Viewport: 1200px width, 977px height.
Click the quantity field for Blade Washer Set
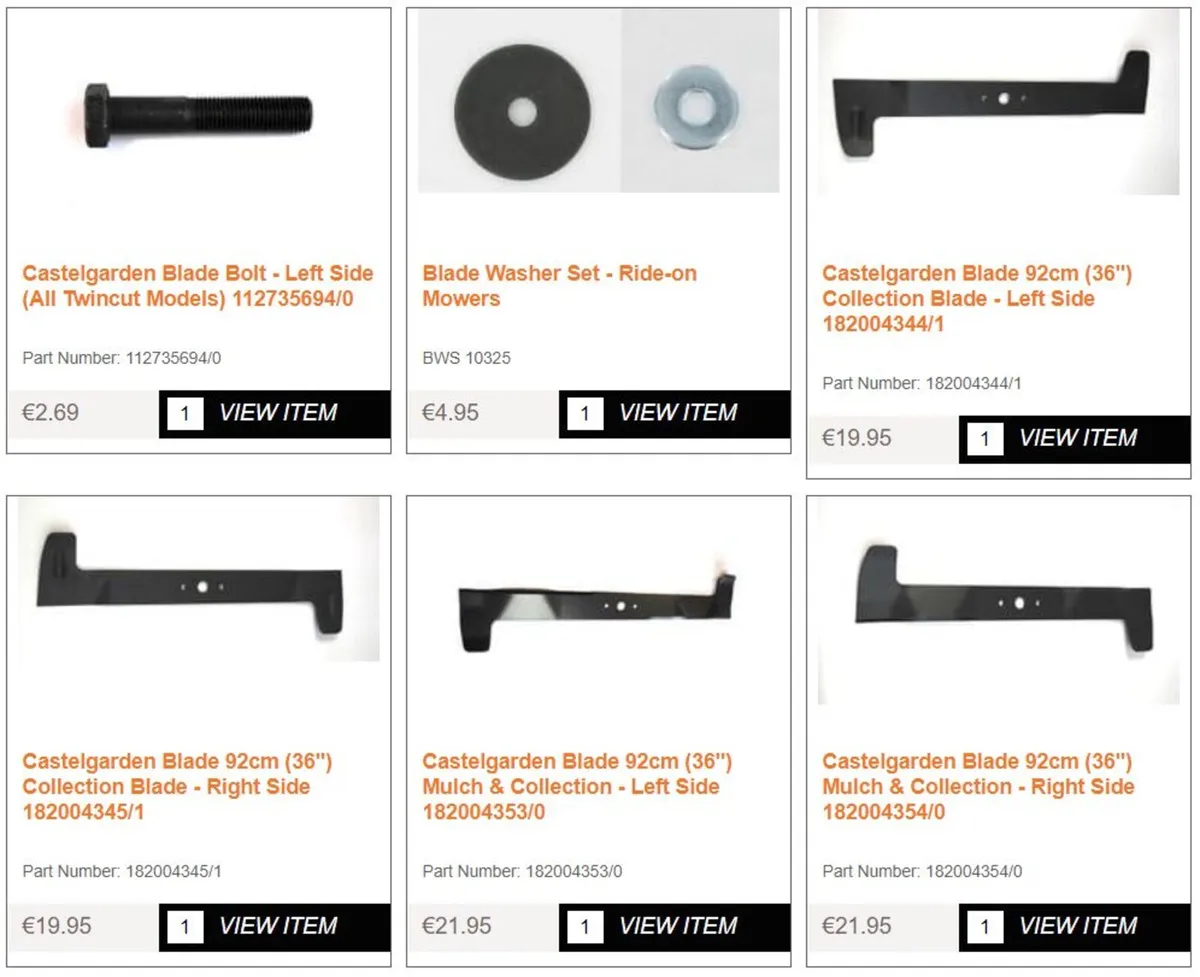[x=585, y=413]
